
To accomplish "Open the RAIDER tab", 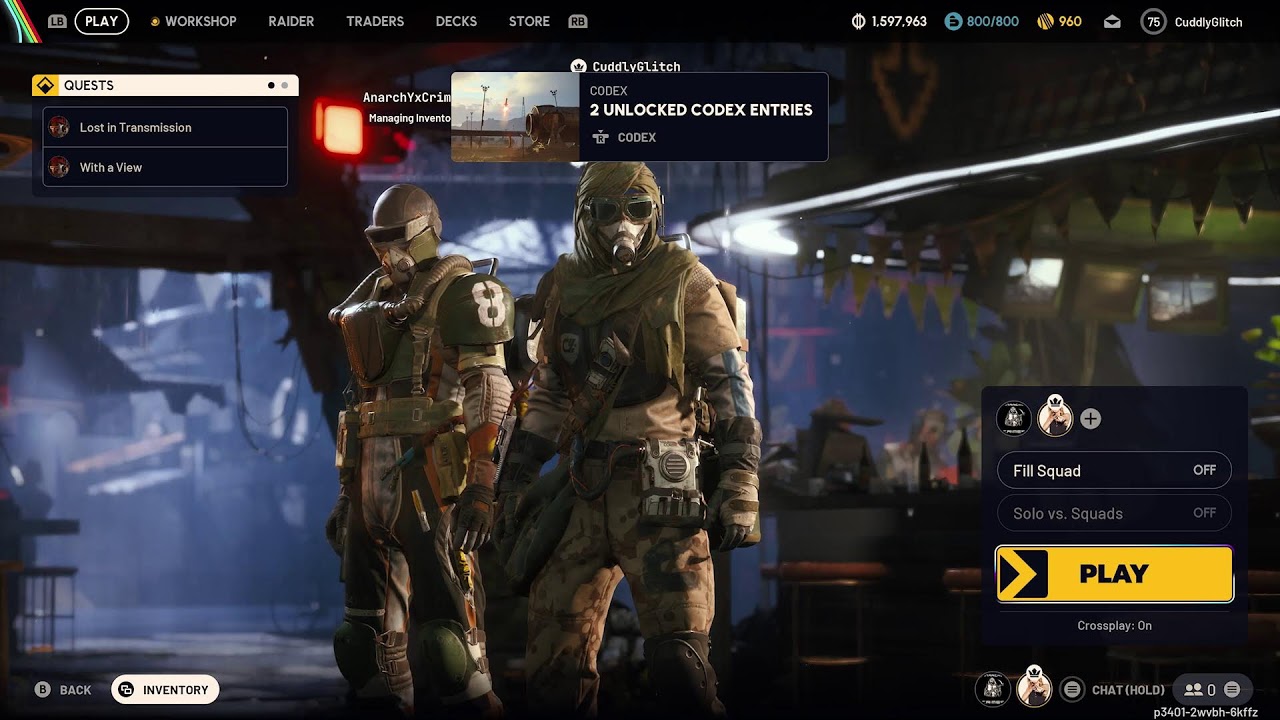I will click(291, 21).
